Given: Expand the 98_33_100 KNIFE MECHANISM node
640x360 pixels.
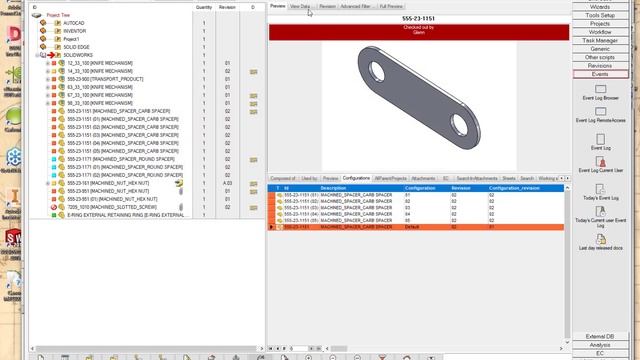Looking at the screenshot, I should pyautogui.click(x=48, y=103).
